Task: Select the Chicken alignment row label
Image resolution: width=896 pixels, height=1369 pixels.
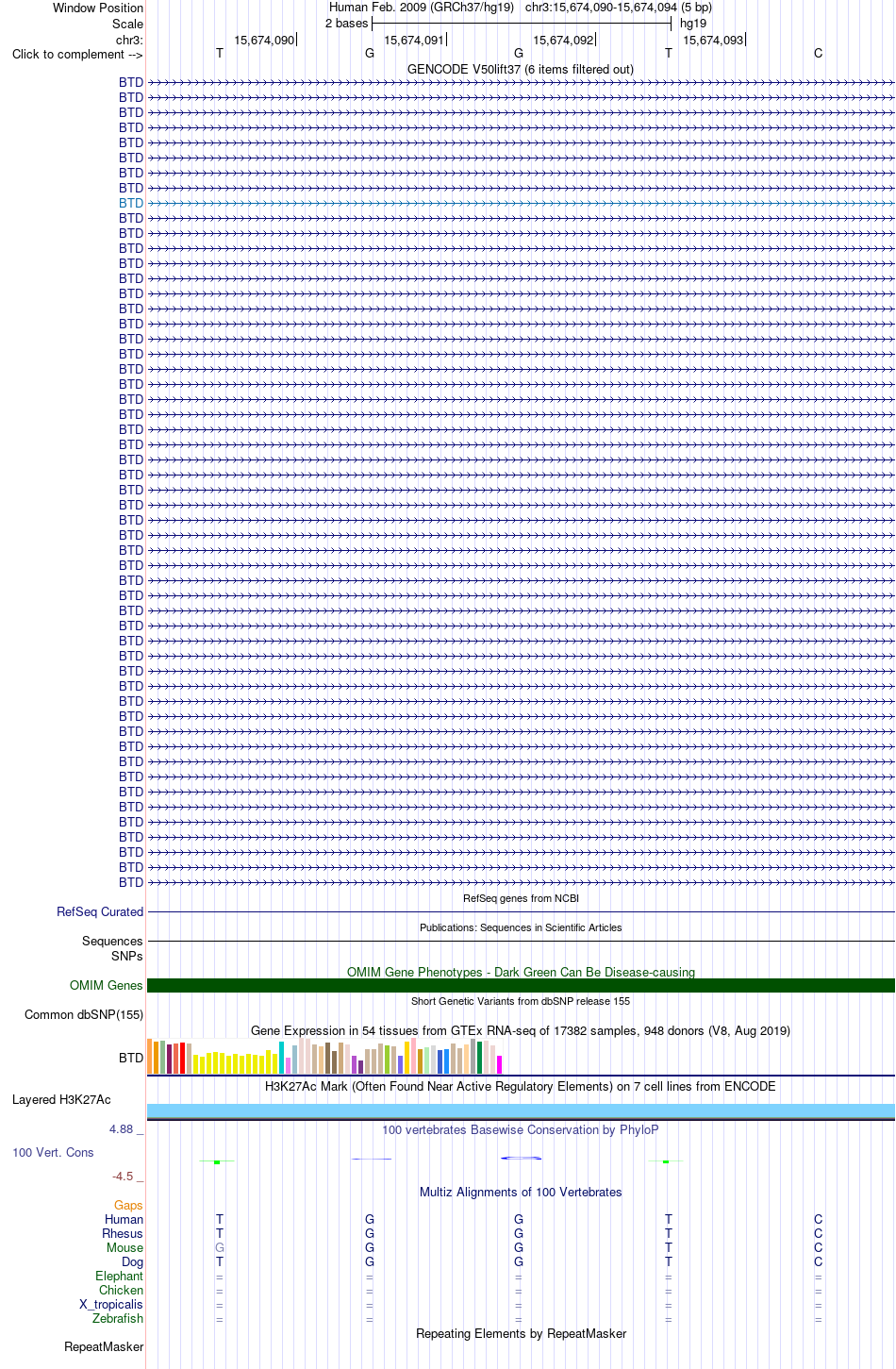Action: (x=122, y=1291)
